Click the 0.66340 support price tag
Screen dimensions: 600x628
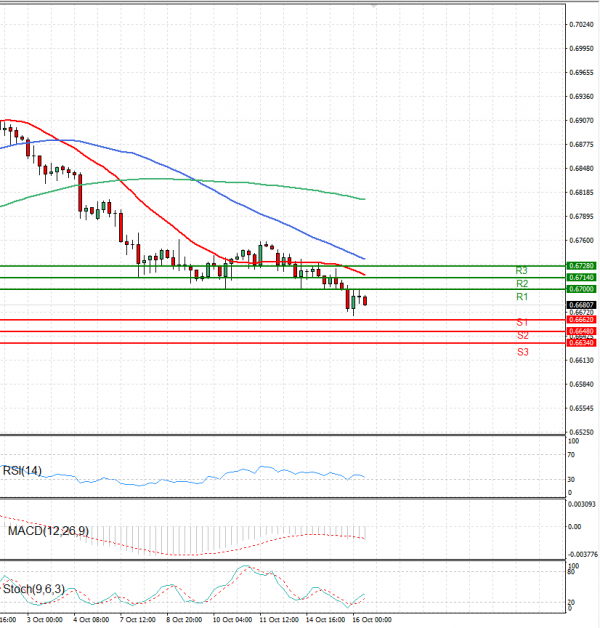click(x=582, y=343)
